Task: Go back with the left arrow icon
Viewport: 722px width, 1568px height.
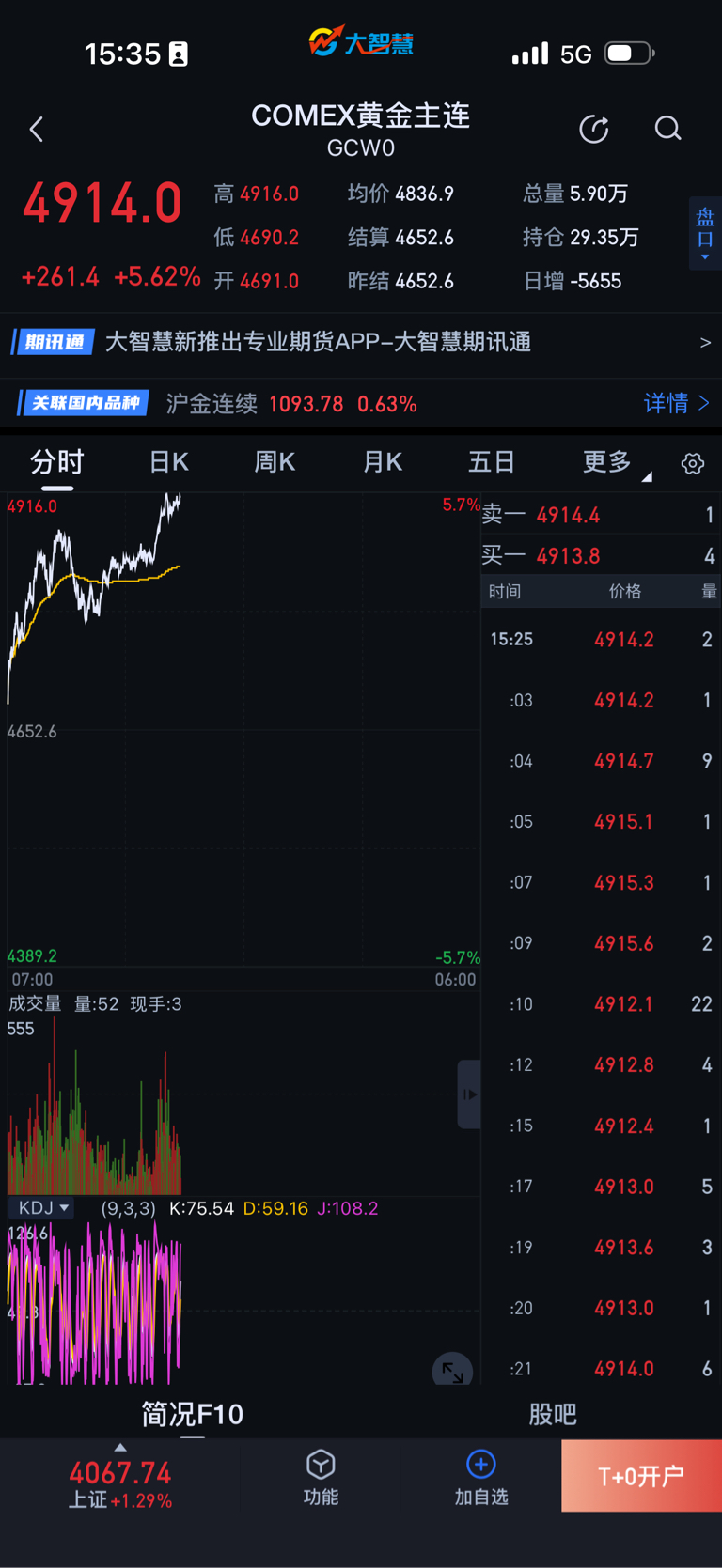Action: click(x=37, y=130)
